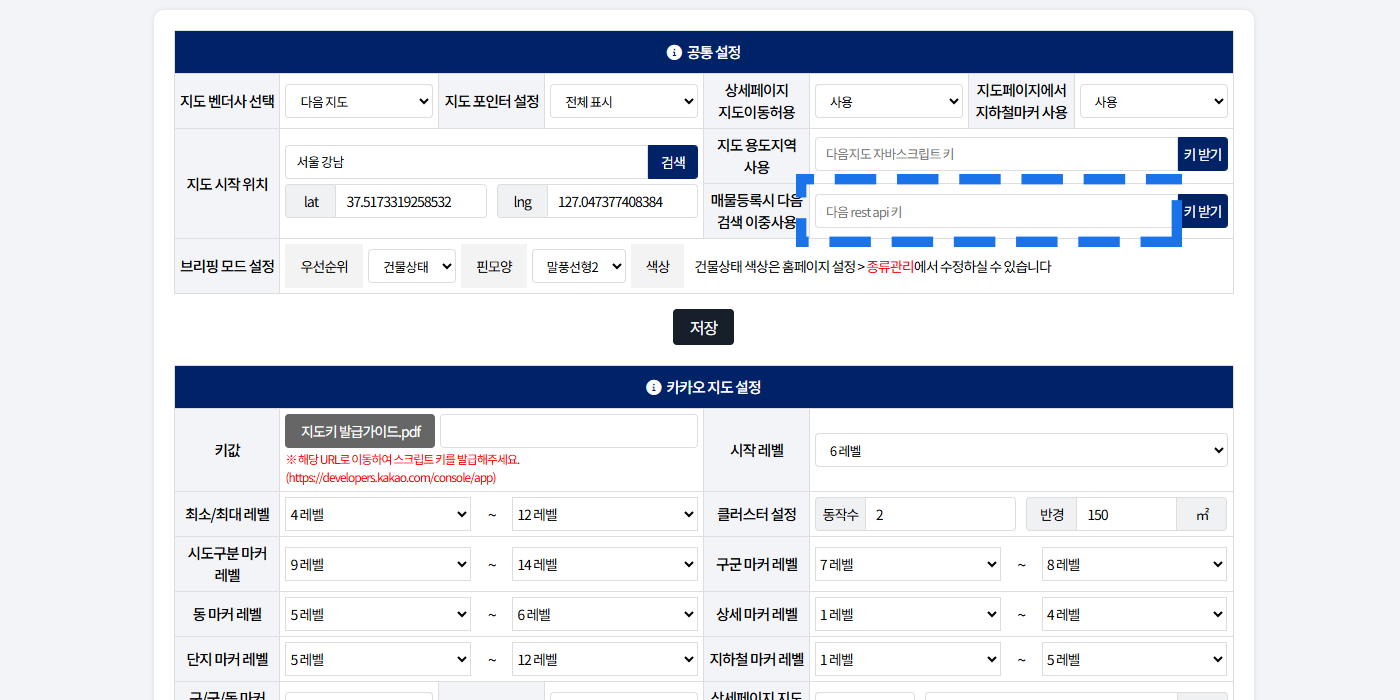Select the 우선순위 건물상태 dropdown
The image size is (1400, 700).
pyautogui.click(x=411, y=267)
